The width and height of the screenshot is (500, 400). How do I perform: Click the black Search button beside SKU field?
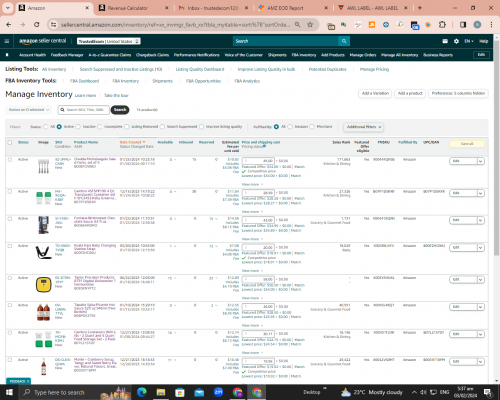[x=120, y=110]
